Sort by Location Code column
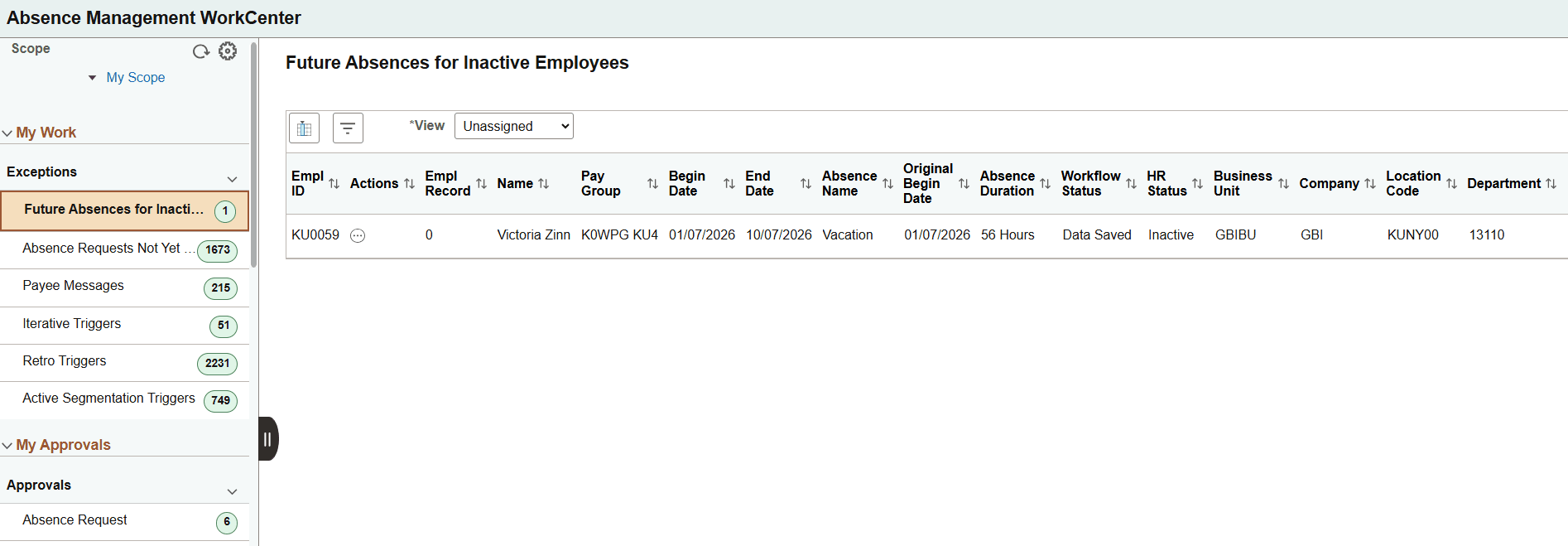The width and height of the screenshot is (1568, 546). coord(1451,184)
